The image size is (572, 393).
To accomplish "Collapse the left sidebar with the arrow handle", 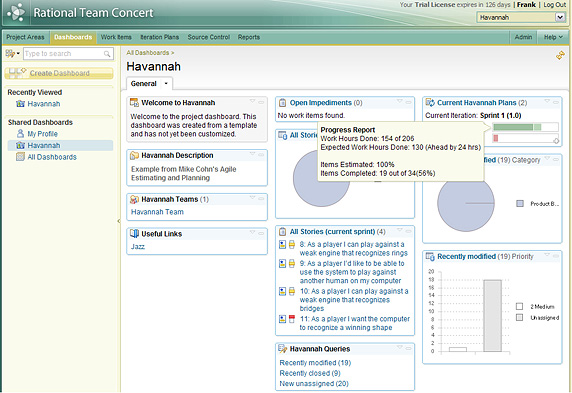I will tap(119, 221).
